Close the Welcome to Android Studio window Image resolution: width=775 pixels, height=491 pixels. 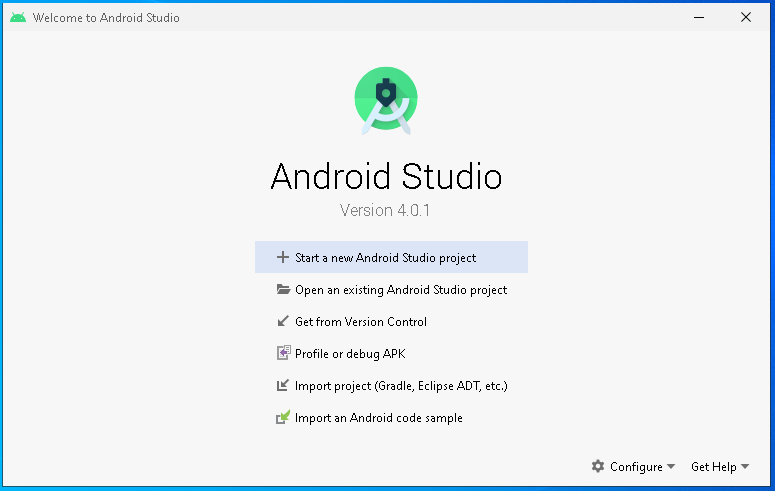[746, 17]
